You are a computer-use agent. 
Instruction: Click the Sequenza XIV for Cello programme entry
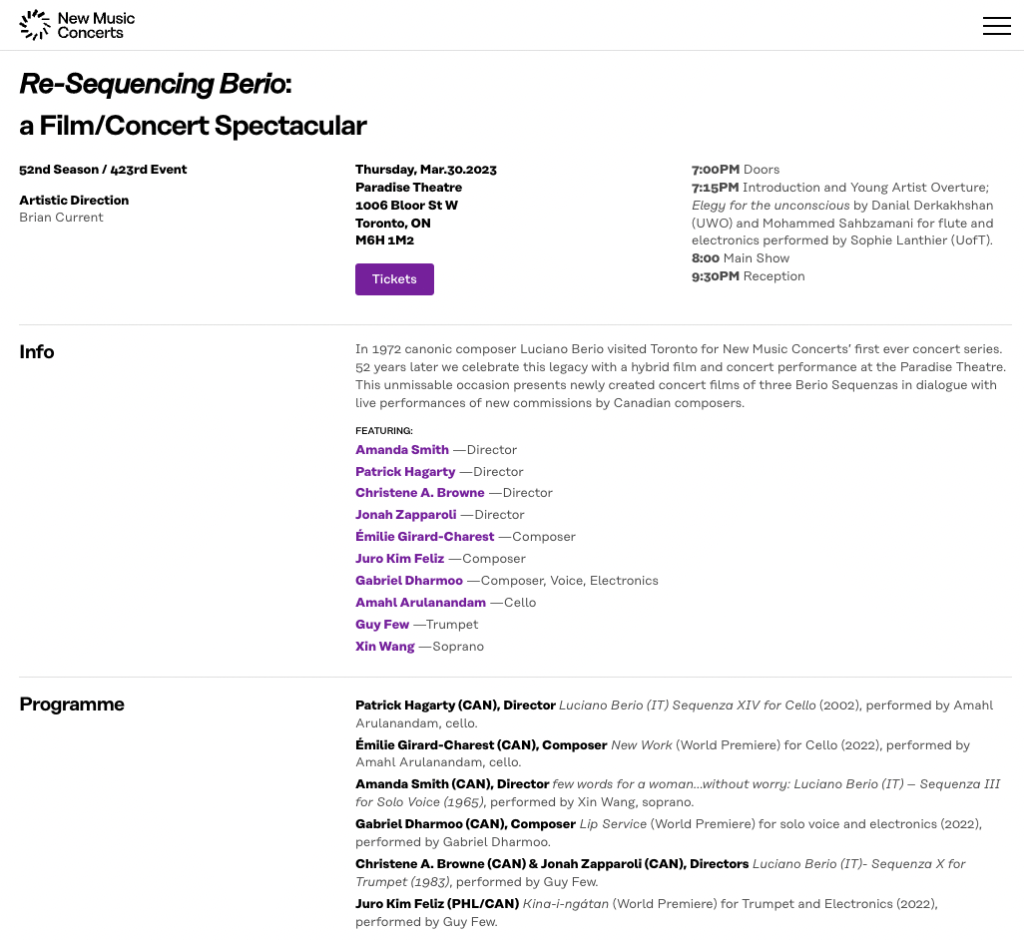[x=687, y=706]
